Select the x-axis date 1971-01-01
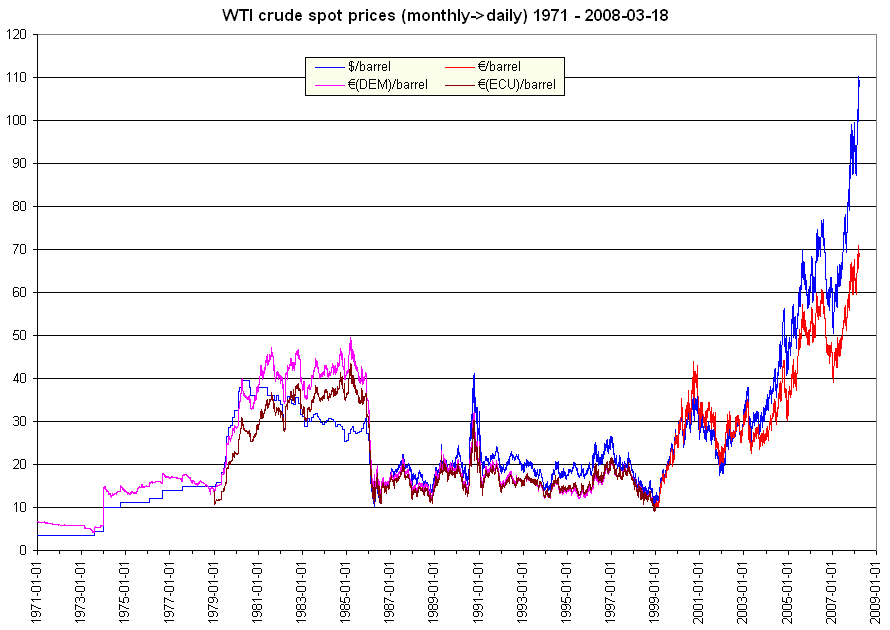 tap(37, 591)
